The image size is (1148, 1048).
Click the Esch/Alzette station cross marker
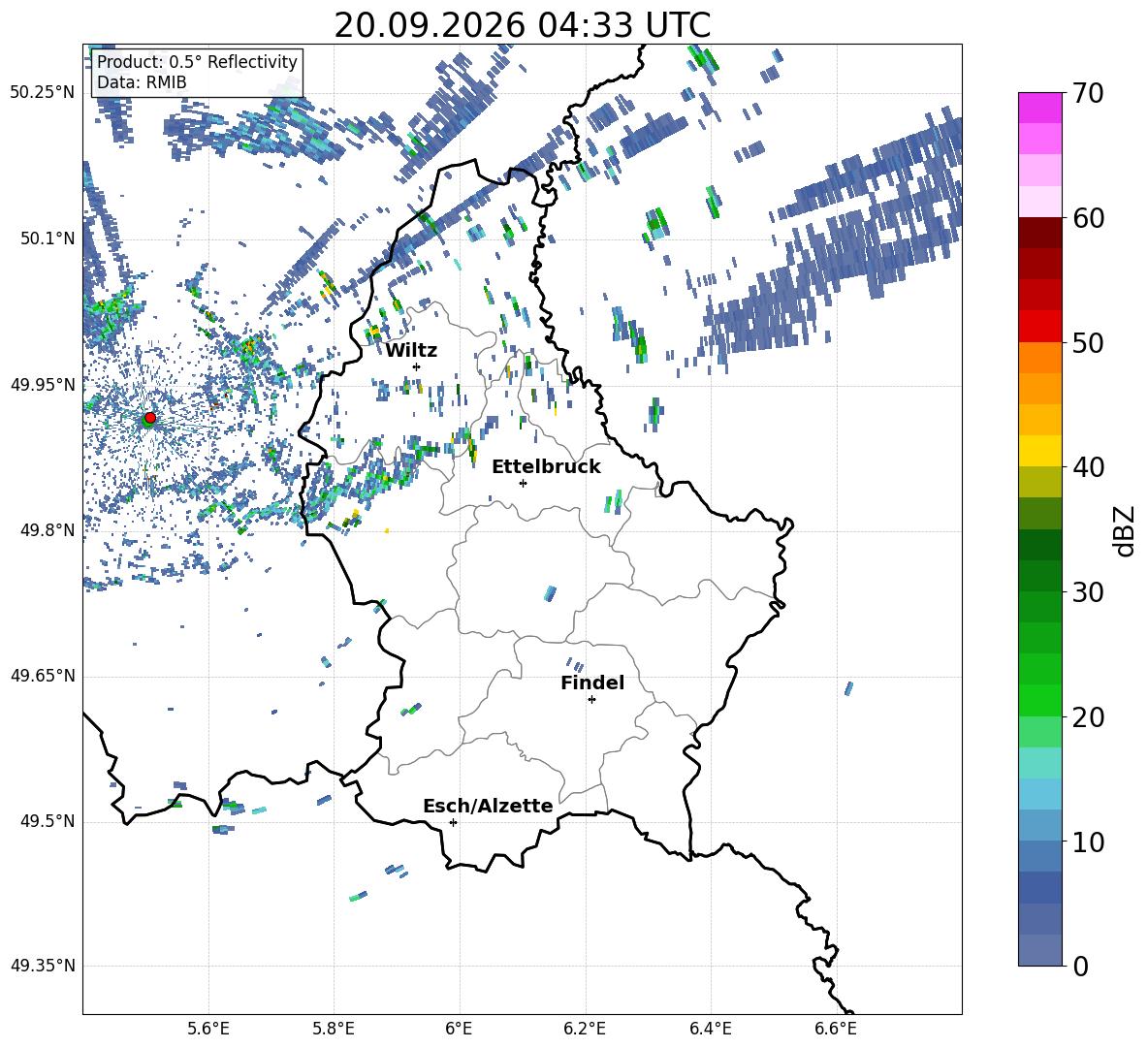[x=453, y=822]
